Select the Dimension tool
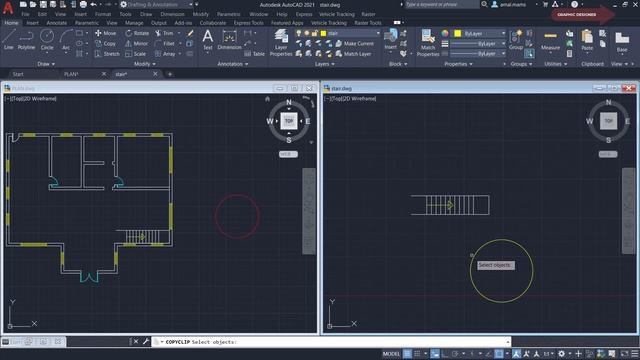This screenshot has height=360, width=640. 229,40
